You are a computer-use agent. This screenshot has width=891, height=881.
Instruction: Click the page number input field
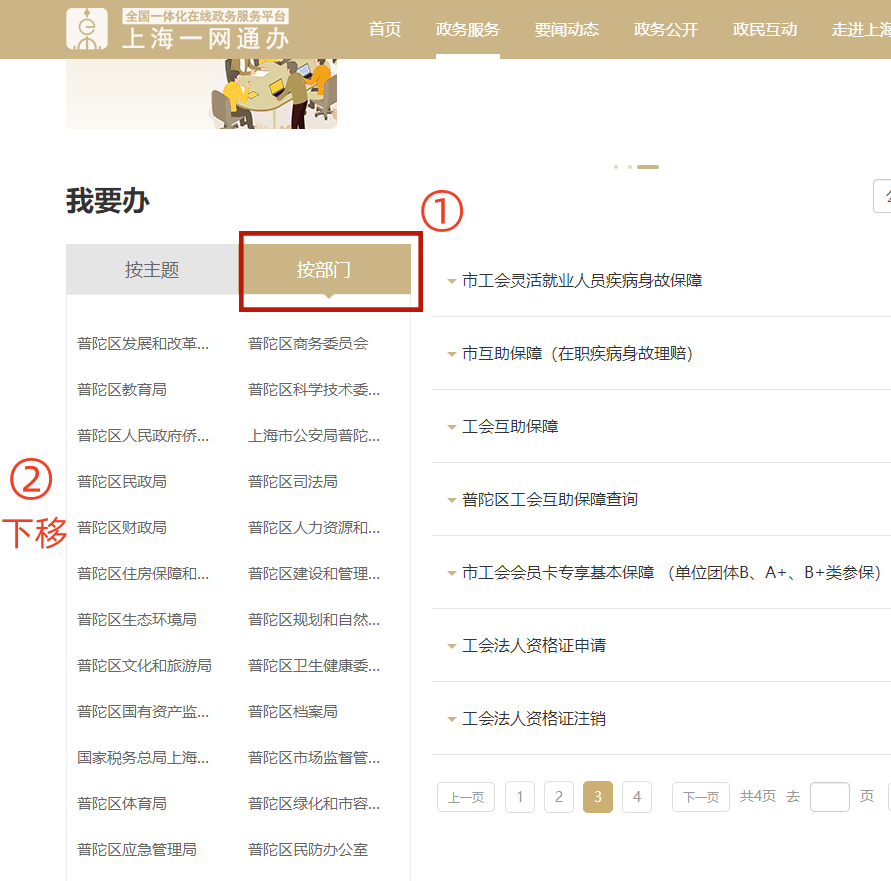pyautogui.click(x=829, y=797)
